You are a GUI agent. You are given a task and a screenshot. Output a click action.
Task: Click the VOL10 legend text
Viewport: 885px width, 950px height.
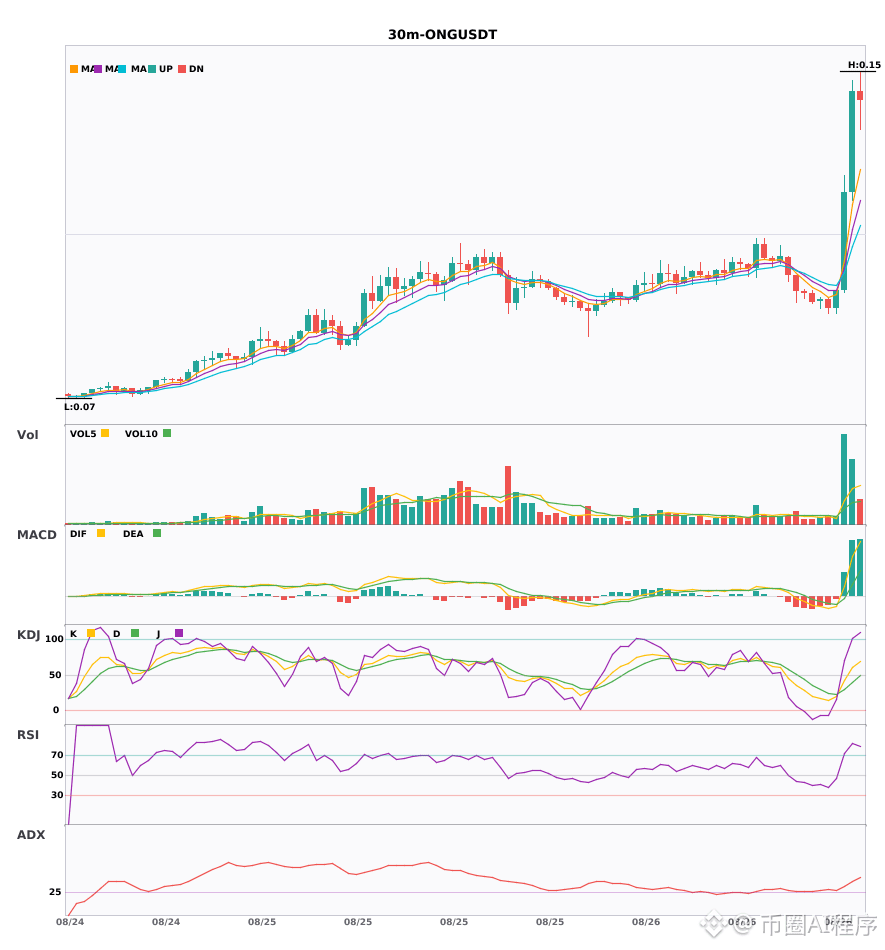(x=141, y=434)
